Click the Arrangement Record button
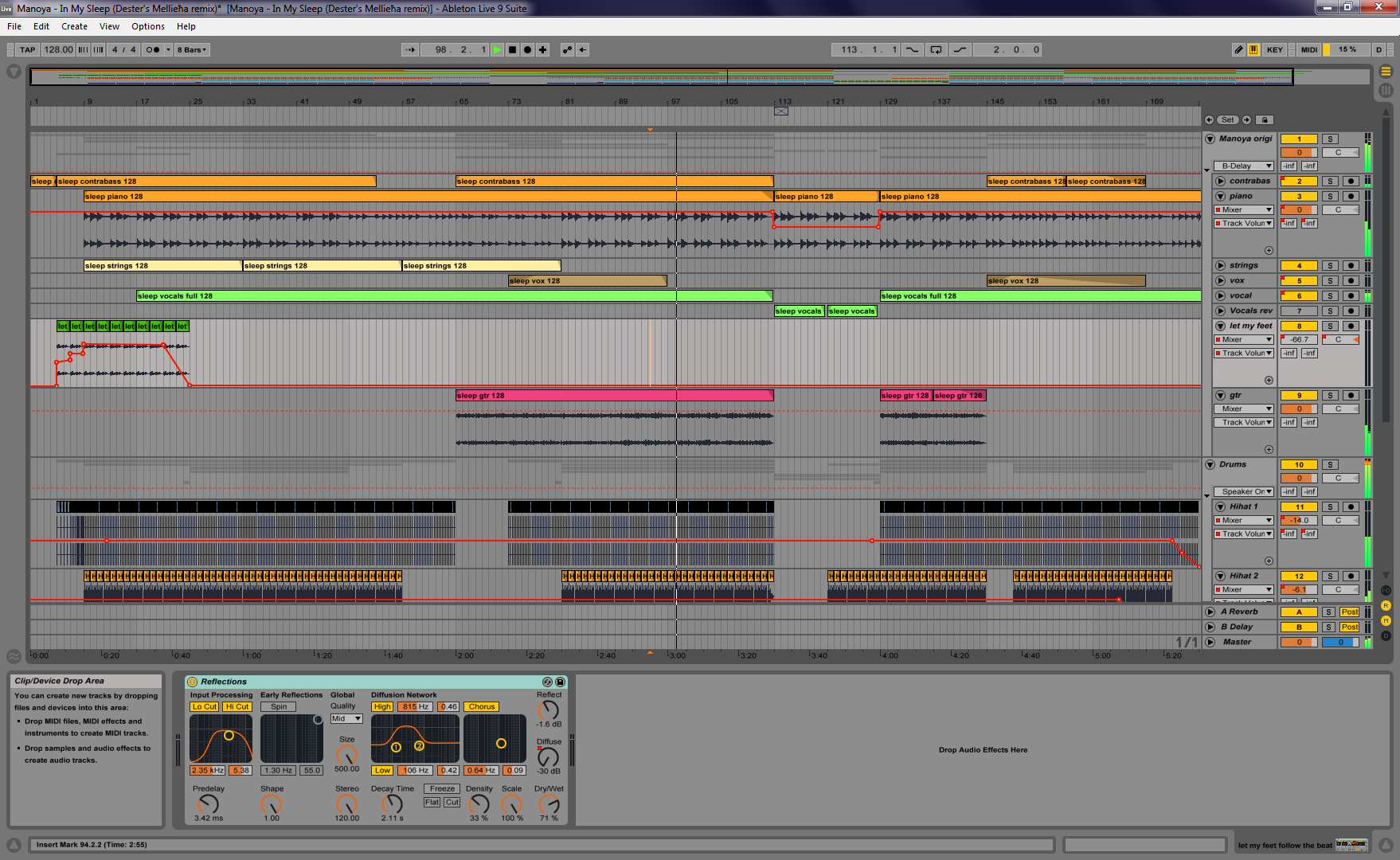This screenshot has width=1400, height=860. [527, 49]
